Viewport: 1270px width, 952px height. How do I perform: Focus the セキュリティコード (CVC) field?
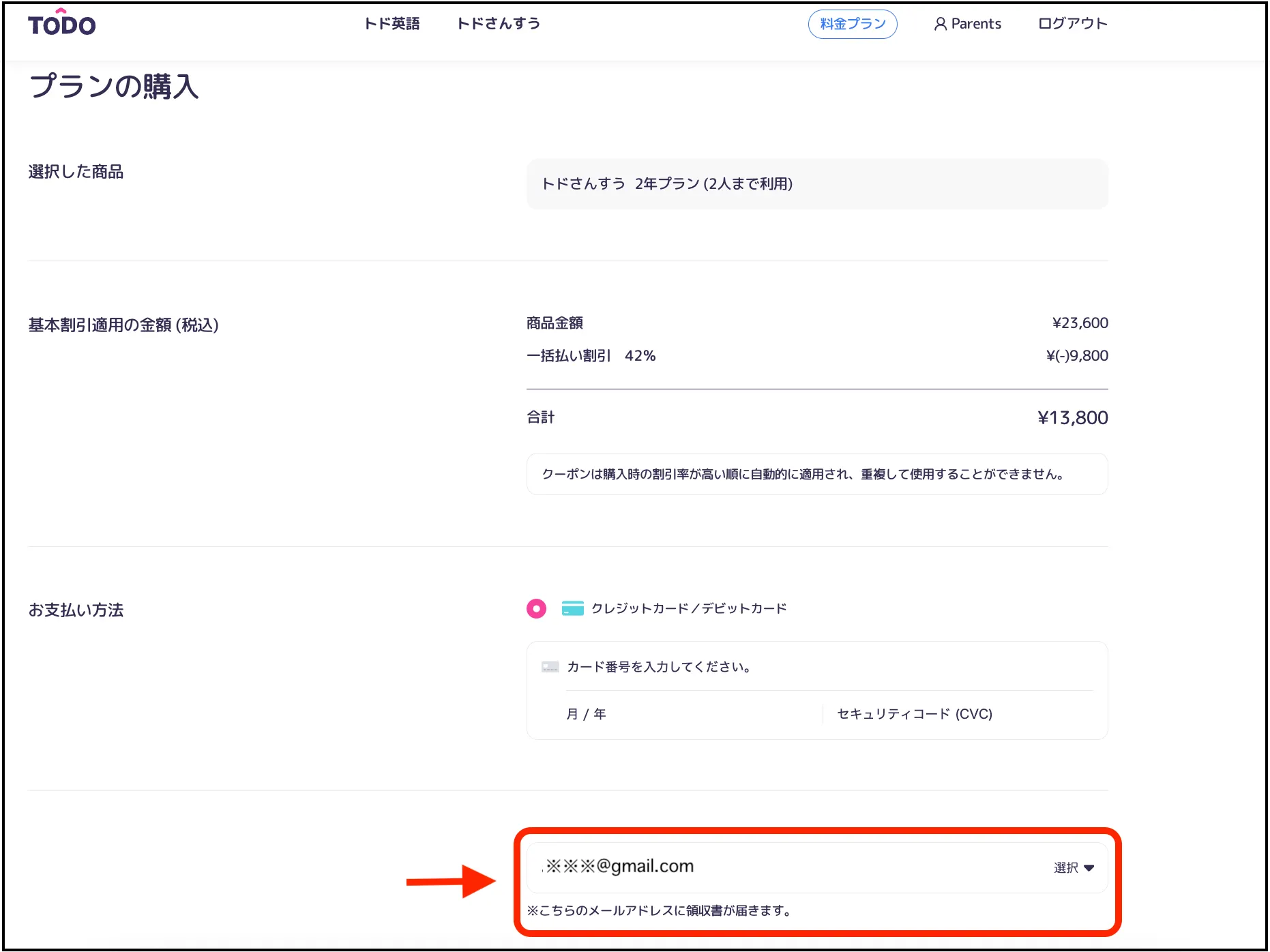click(x=964, y=714)
